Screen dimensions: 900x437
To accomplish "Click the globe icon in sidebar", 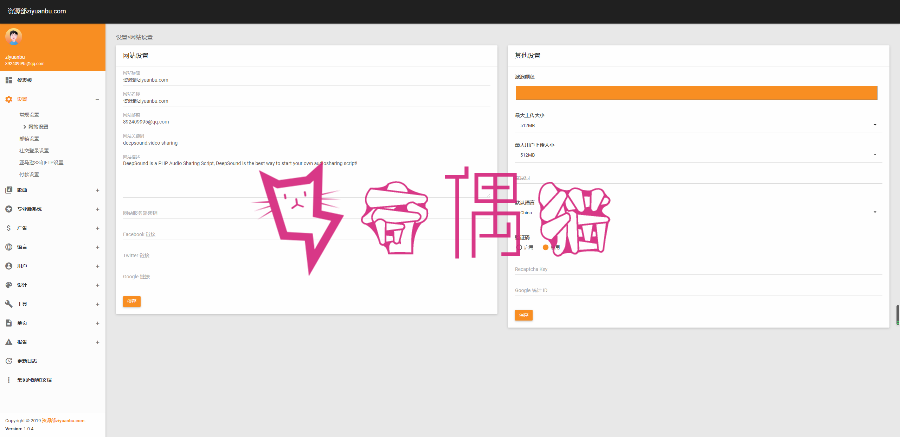I will (x=9, y=247).
